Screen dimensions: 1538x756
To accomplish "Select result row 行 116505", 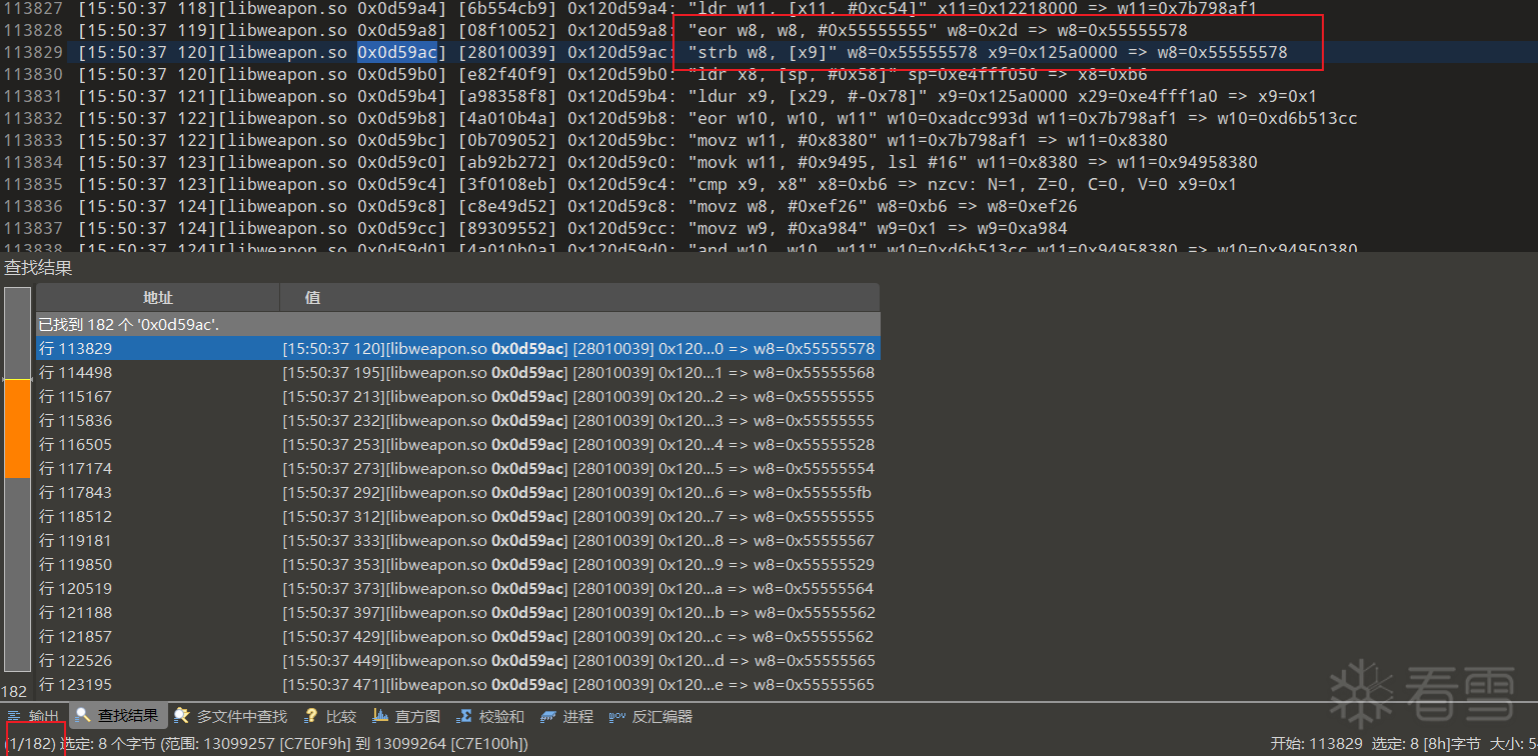I will click(458, 445).
